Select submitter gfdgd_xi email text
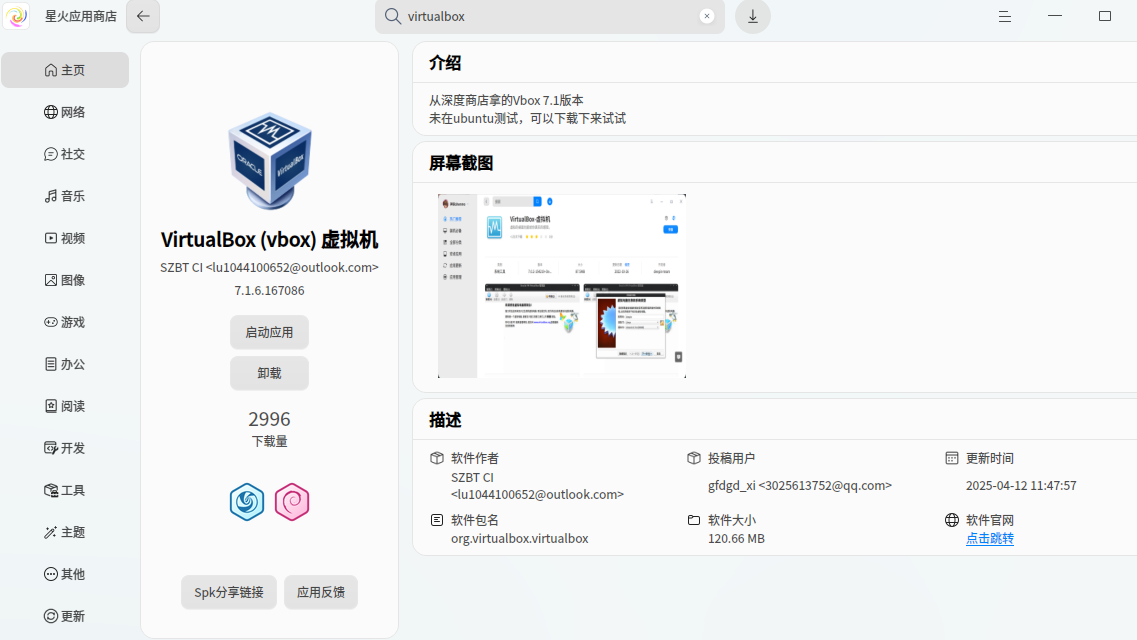Screen dimensions: 1137x640 [x=800, y=486]
